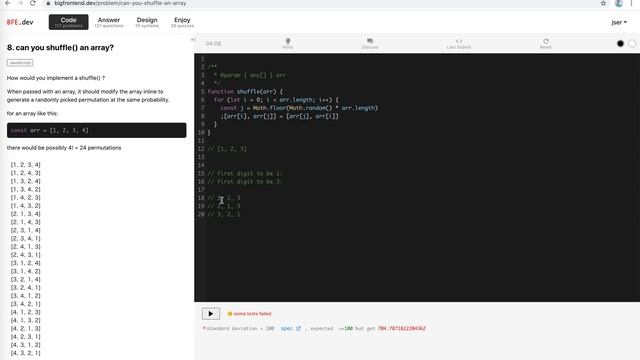Click the '// [1, 2, 3]' comment on line 12
640x360 pixels.
pyautogui.click(x=227, y=149)
